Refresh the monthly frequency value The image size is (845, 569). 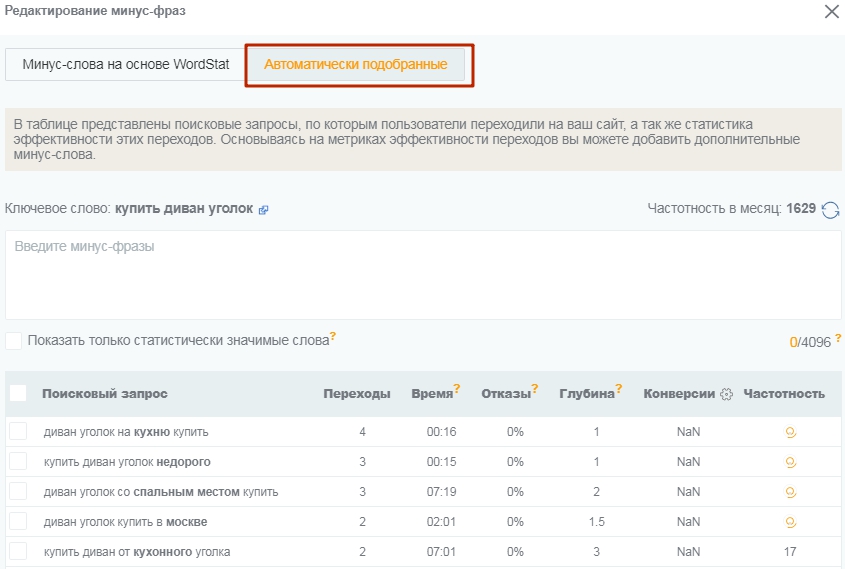(x=830, y=210)
